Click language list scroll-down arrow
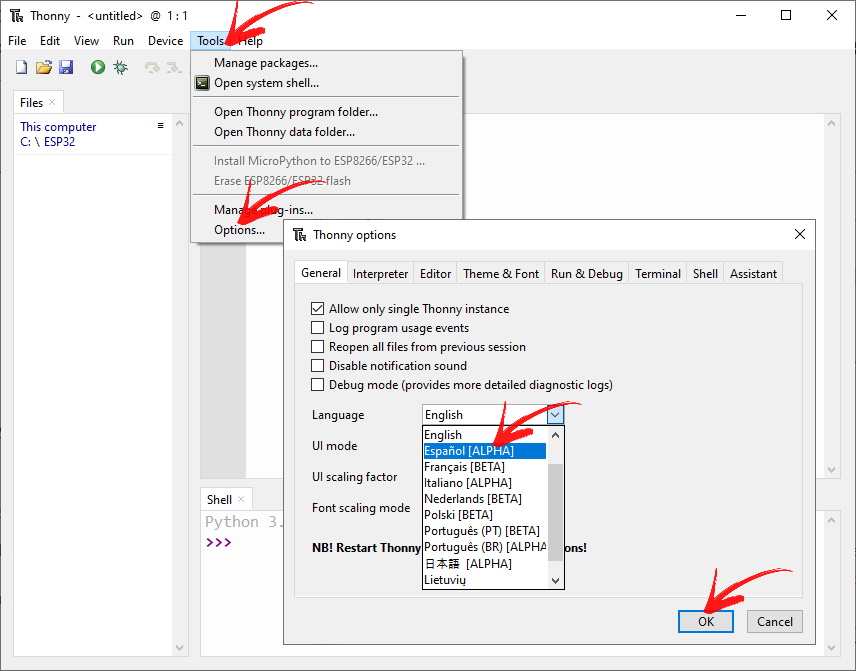The image size is (856, 671). (x=555, y=580)
